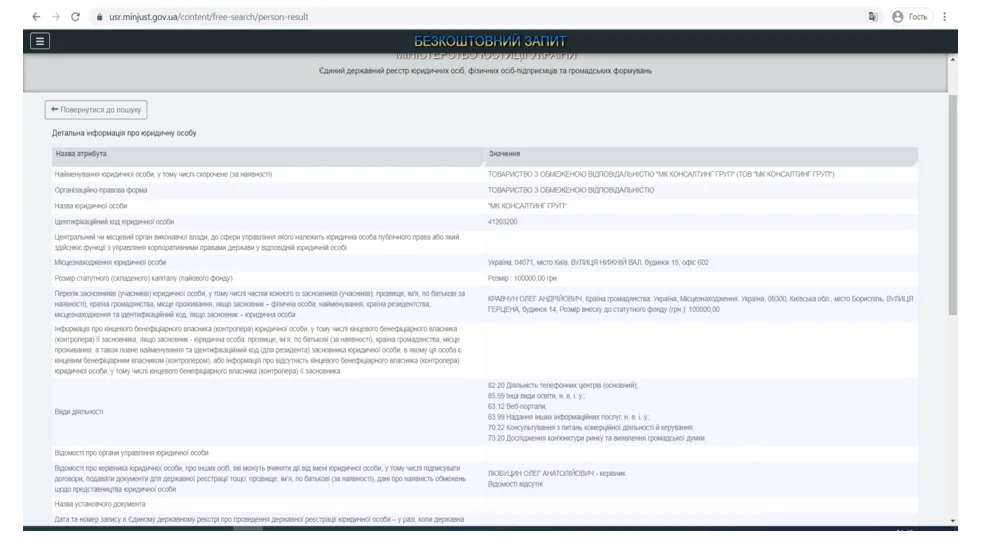The height and width of the screenshot is (537, 1003).
Task: Open the Chrome three-dot menu
Action: pos(944,17)
